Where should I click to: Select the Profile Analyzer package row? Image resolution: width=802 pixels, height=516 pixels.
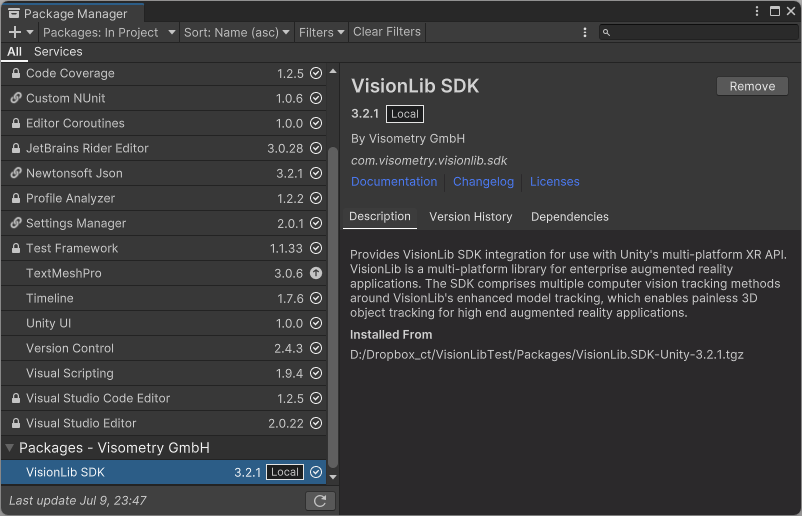pyautogui.click(x=164, y=198)
